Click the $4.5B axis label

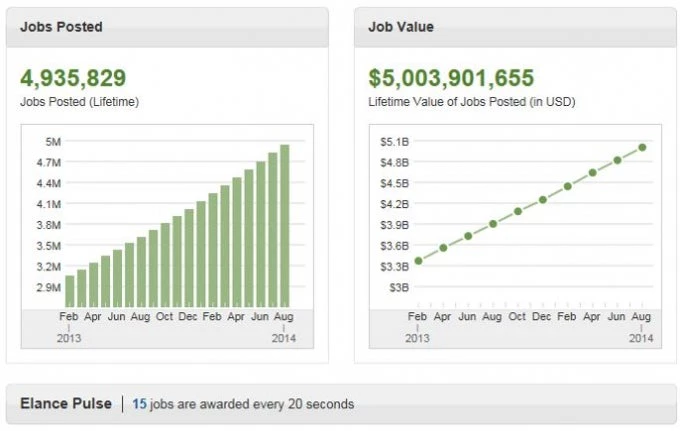(x=395, y=183)
